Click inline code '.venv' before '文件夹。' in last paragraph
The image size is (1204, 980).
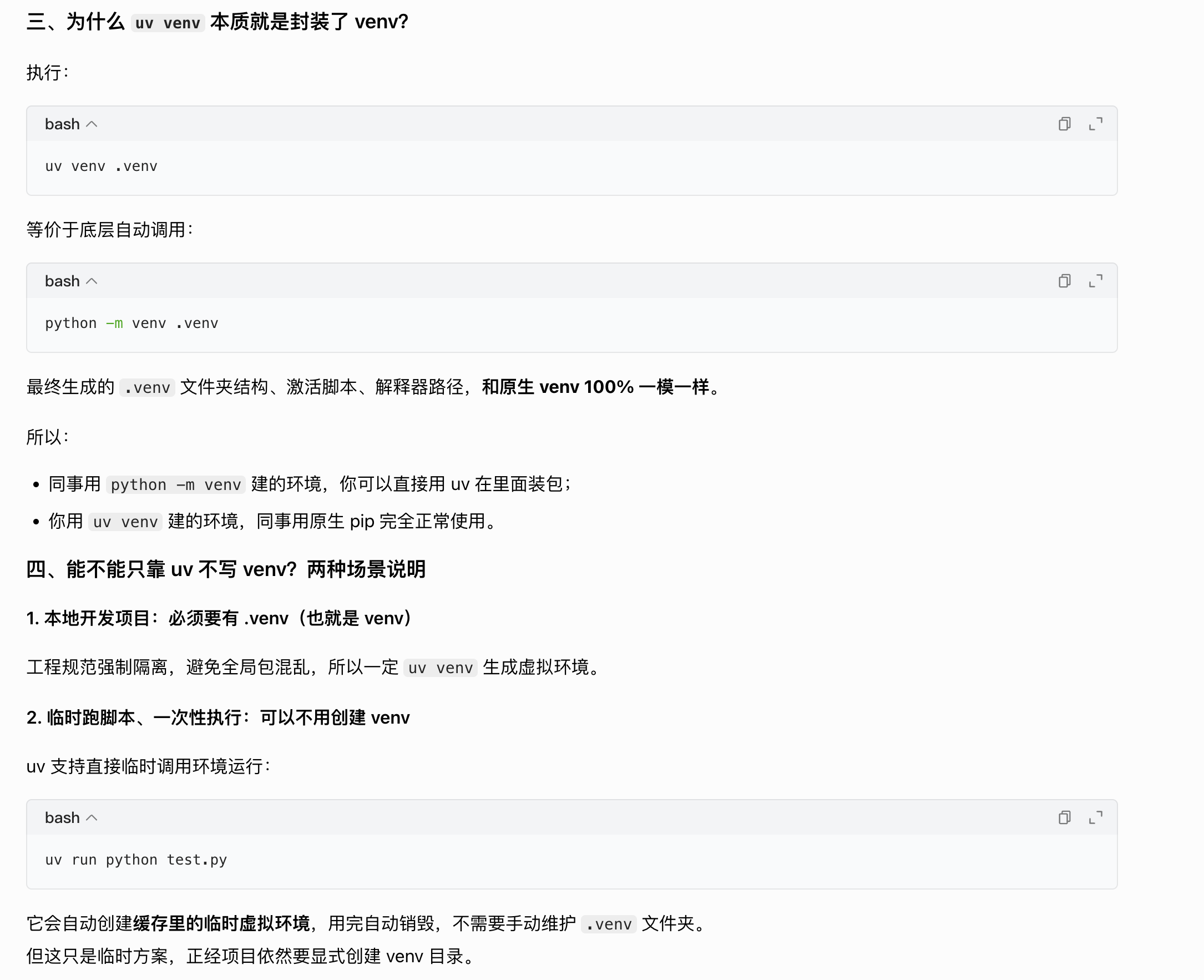(609, 924)
